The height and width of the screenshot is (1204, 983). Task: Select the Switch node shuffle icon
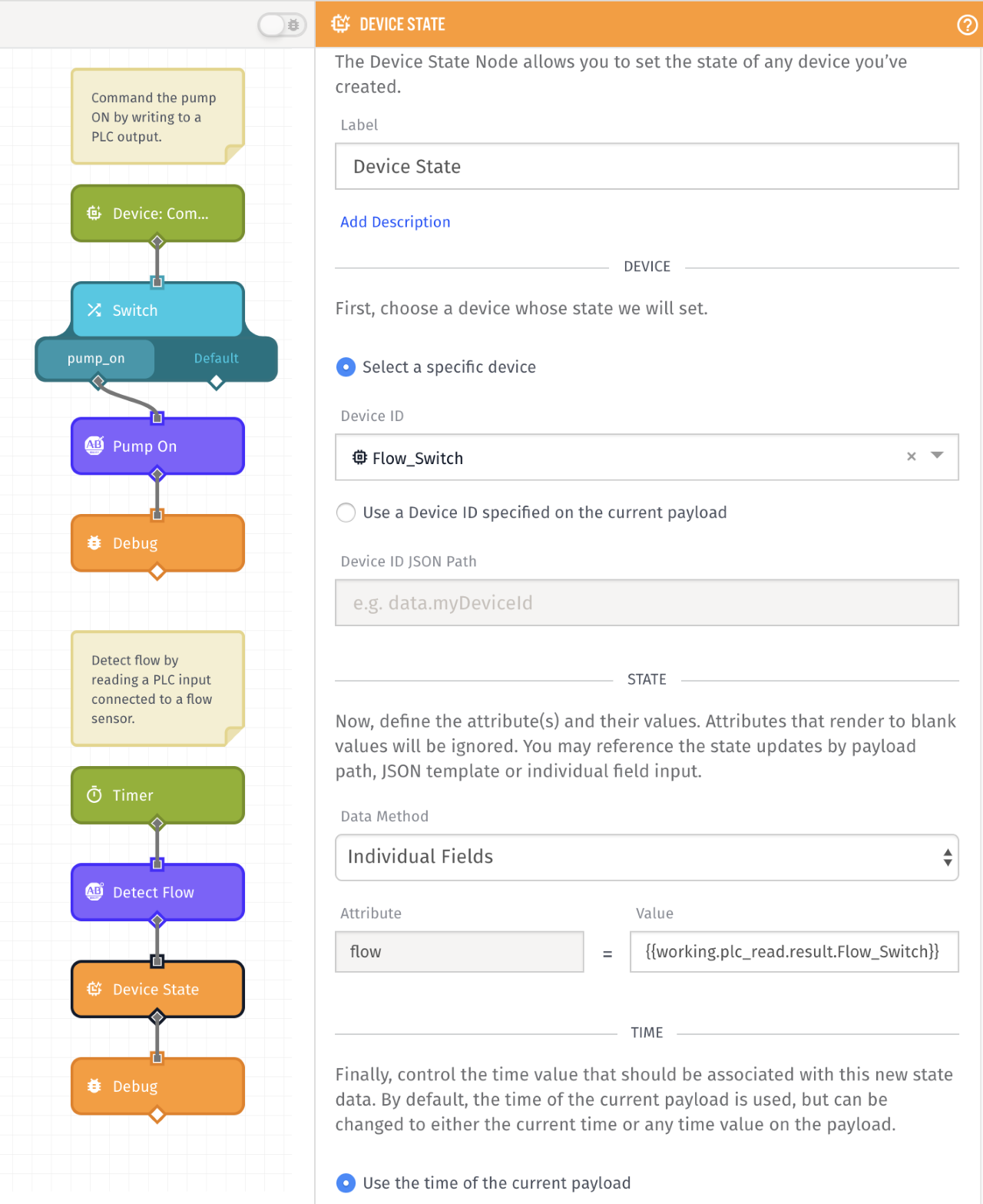(x=94, y=310)
